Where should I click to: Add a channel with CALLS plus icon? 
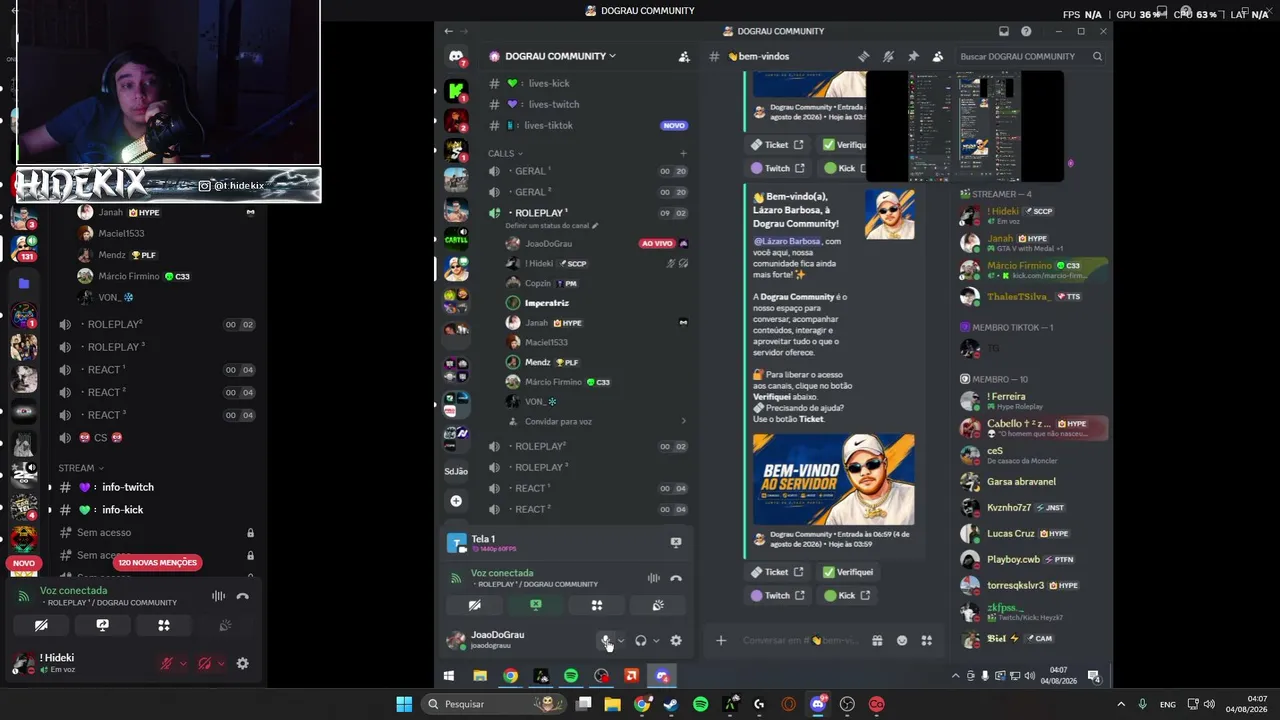click(x=683, y=153)
